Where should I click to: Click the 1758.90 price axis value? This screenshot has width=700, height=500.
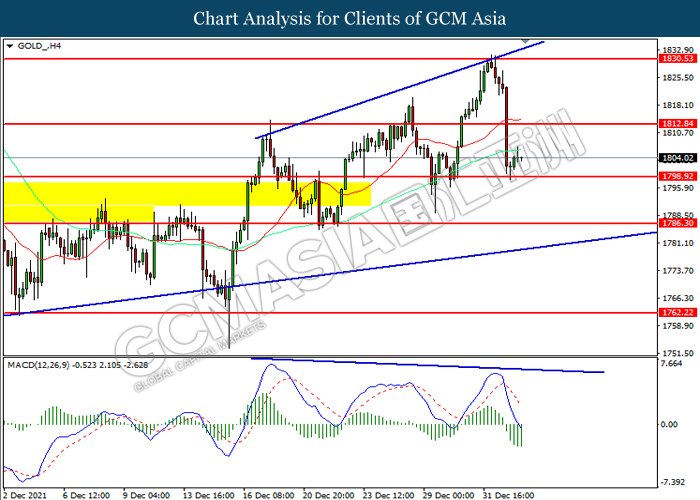pyautogui.click(x=678, y=326)
